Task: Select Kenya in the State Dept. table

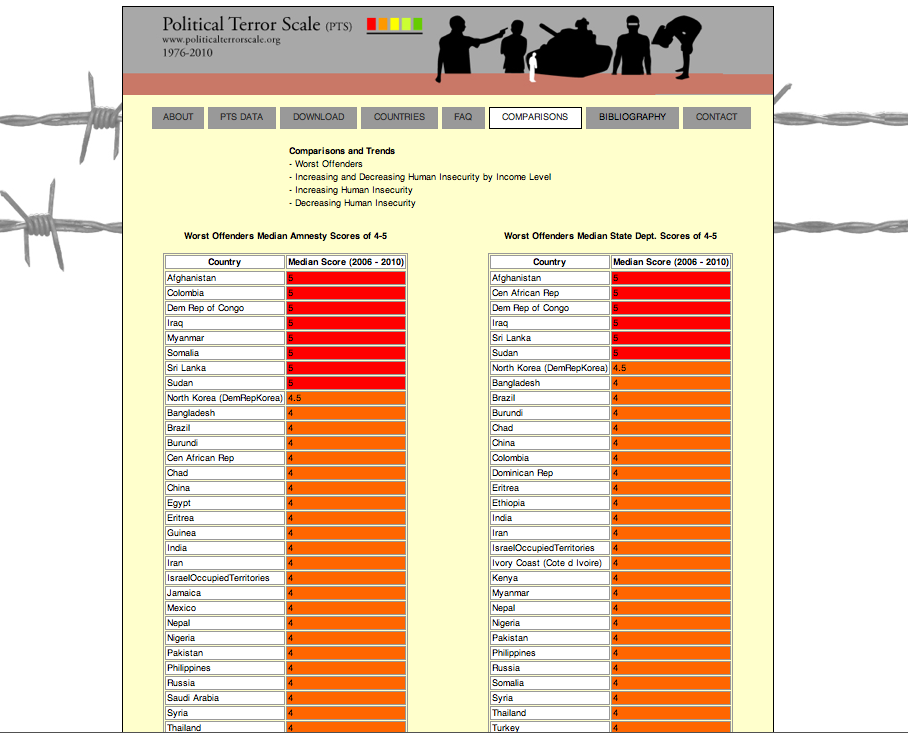Action: pos(550,578)
